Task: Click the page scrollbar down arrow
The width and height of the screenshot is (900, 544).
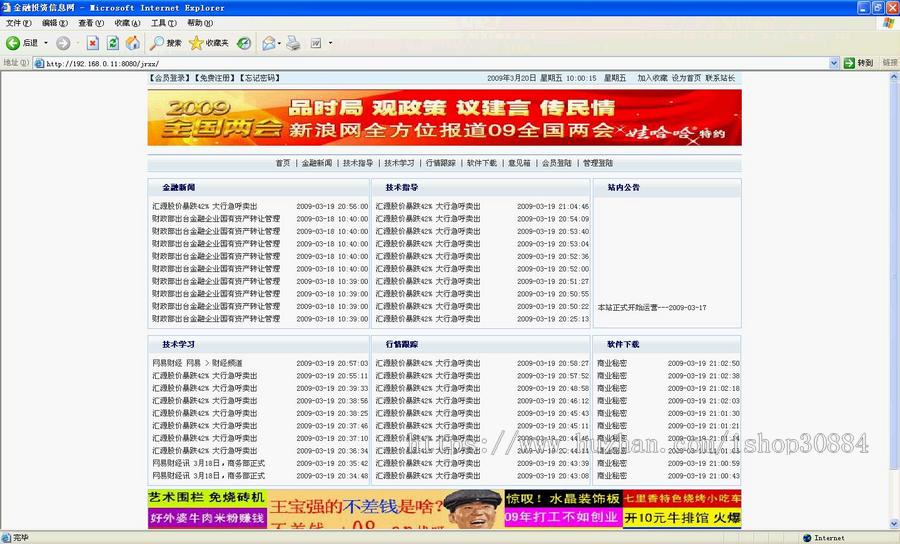Action: click(894, 523)
